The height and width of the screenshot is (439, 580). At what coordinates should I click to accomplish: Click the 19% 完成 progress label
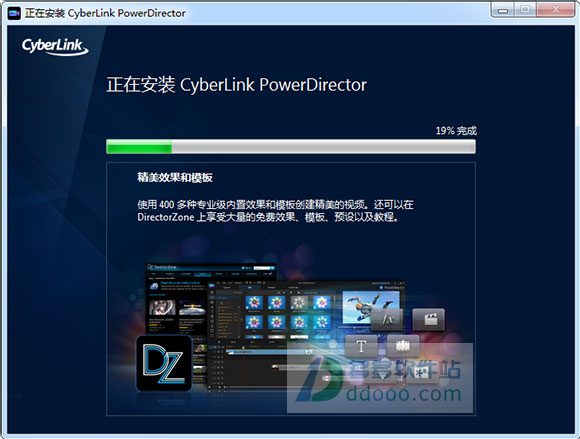tap(456, 131)
